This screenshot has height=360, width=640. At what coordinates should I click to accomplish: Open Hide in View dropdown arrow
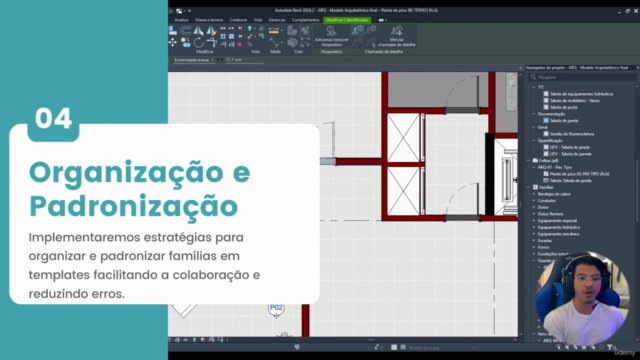pyautogui.click(x=255, y=29)
